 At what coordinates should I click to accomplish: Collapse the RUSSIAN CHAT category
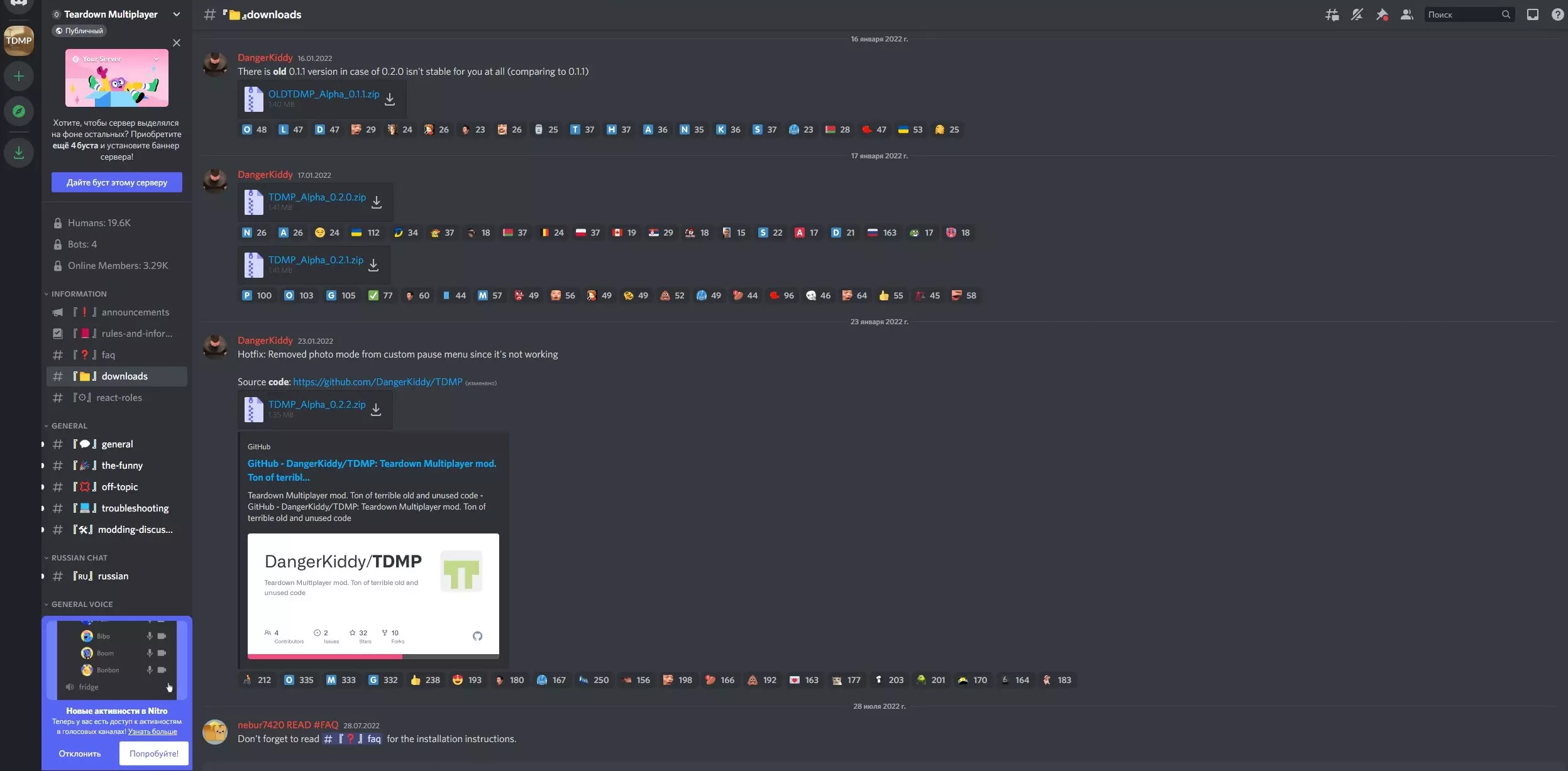[x=79, y=557]
